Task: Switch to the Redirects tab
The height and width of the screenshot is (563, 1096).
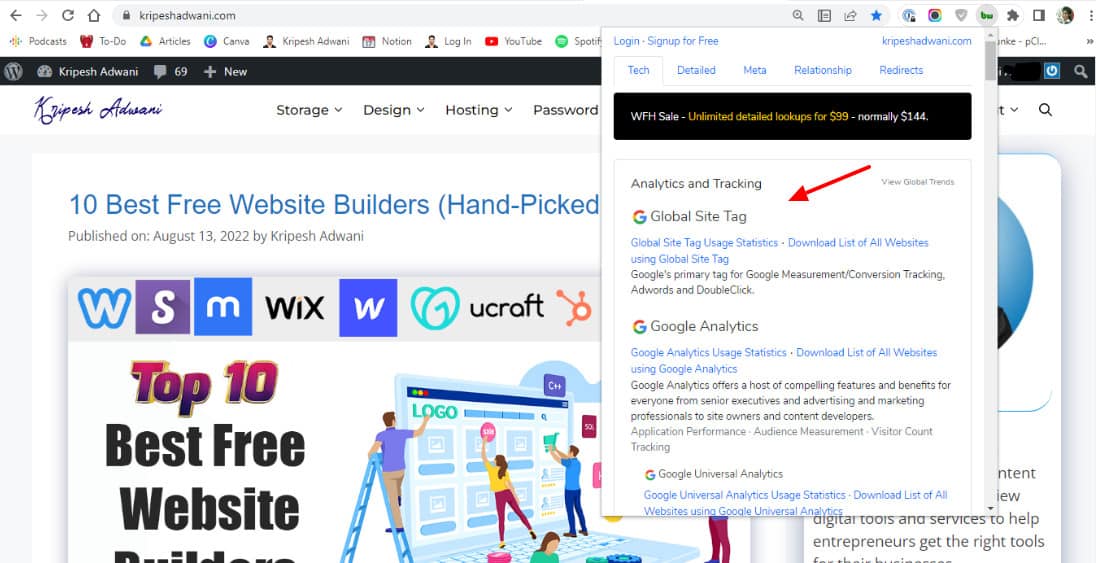Action: pos(901,70)
